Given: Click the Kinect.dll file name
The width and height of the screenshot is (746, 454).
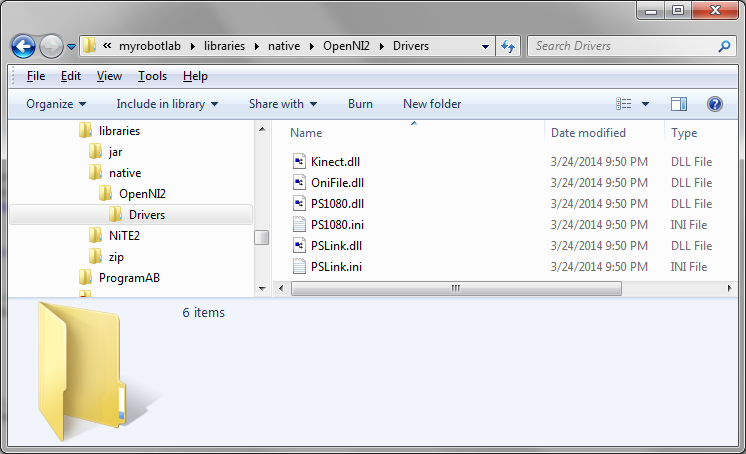Looking at the screenshot, I should pyautogui.click(x=335, y=162).
